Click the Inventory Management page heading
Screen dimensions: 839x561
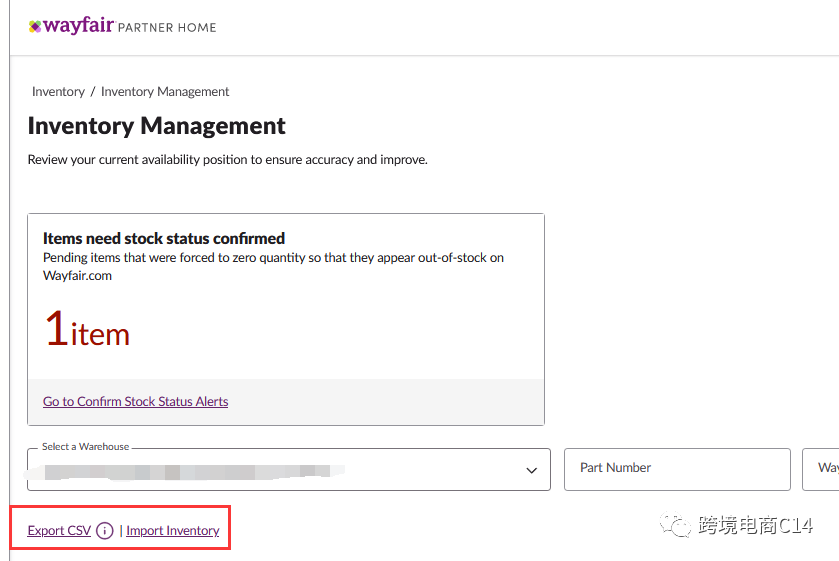coord(156,126)
